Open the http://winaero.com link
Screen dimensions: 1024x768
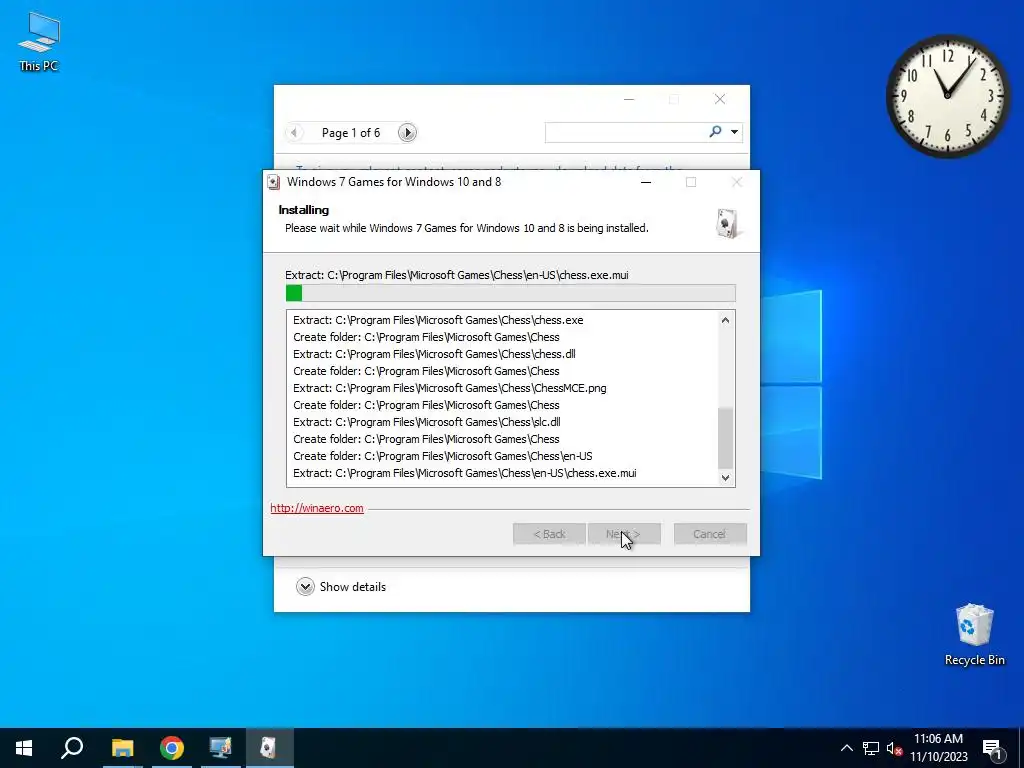[x=317, y=508]
